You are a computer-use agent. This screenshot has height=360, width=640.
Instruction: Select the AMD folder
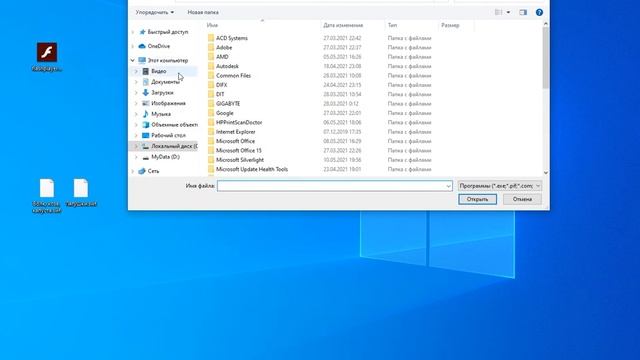pyautogui.click(x=222, y=57)
